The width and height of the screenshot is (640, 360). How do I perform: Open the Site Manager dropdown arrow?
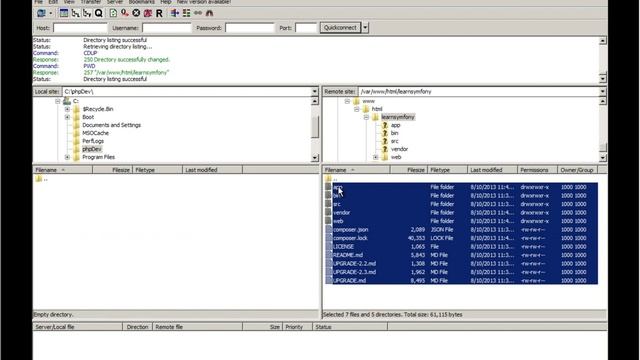tap(51, 13)
